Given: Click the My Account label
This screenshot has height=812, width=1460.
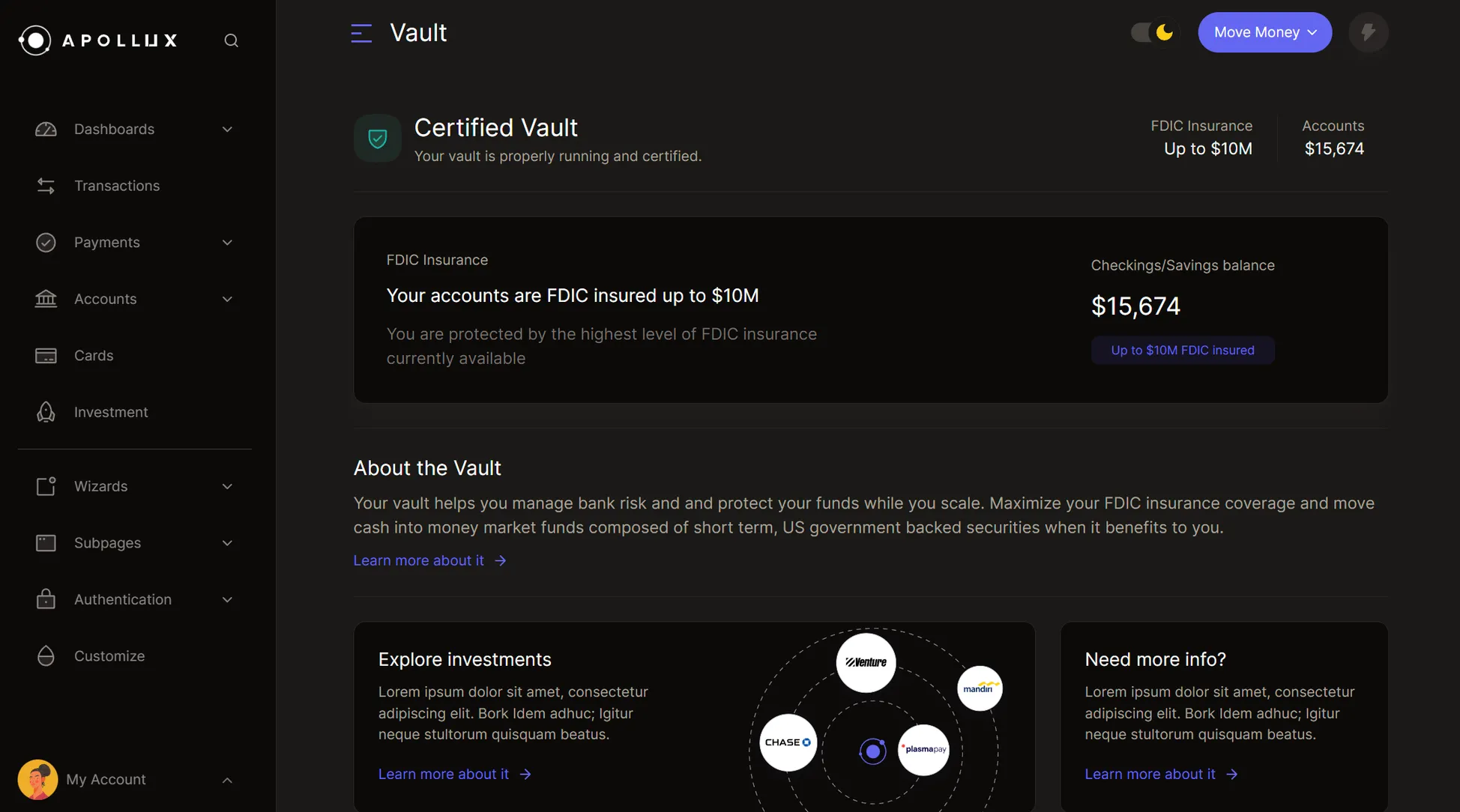Looking at the screenshot, I should (x=106, y=779).
